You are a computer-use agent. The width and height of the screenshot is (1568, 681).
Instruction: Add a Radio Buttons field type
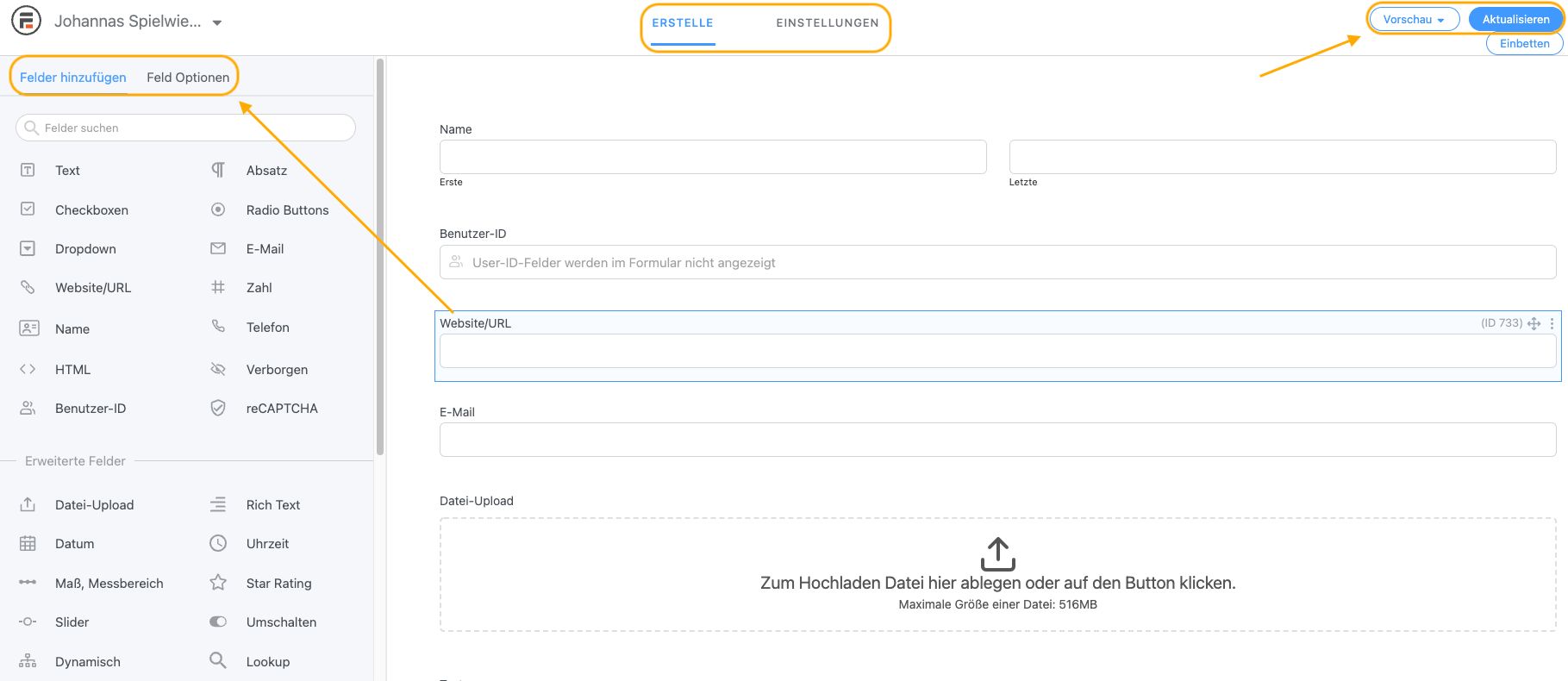pyautogui.click(x=286, y=210)
